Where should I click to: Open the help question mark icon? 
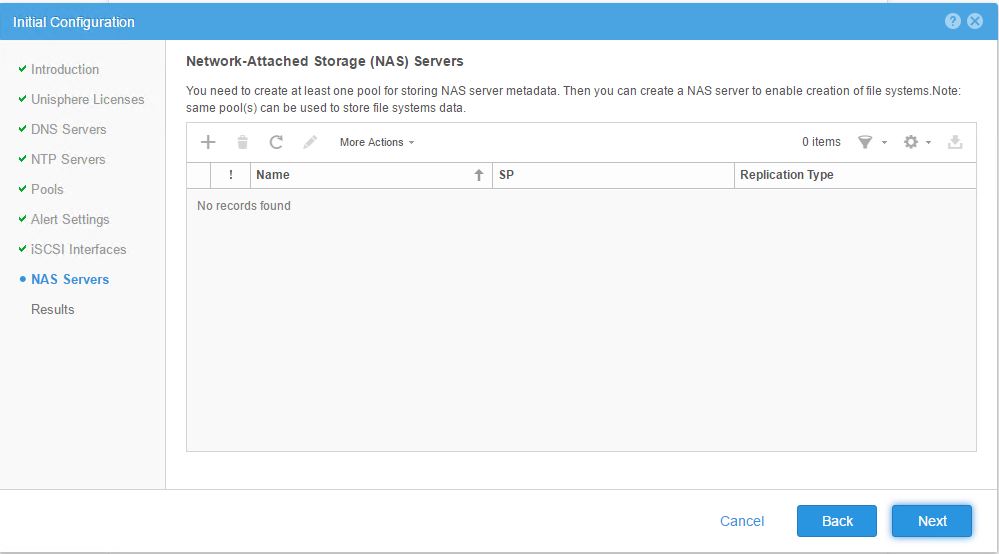click(953, 21)
